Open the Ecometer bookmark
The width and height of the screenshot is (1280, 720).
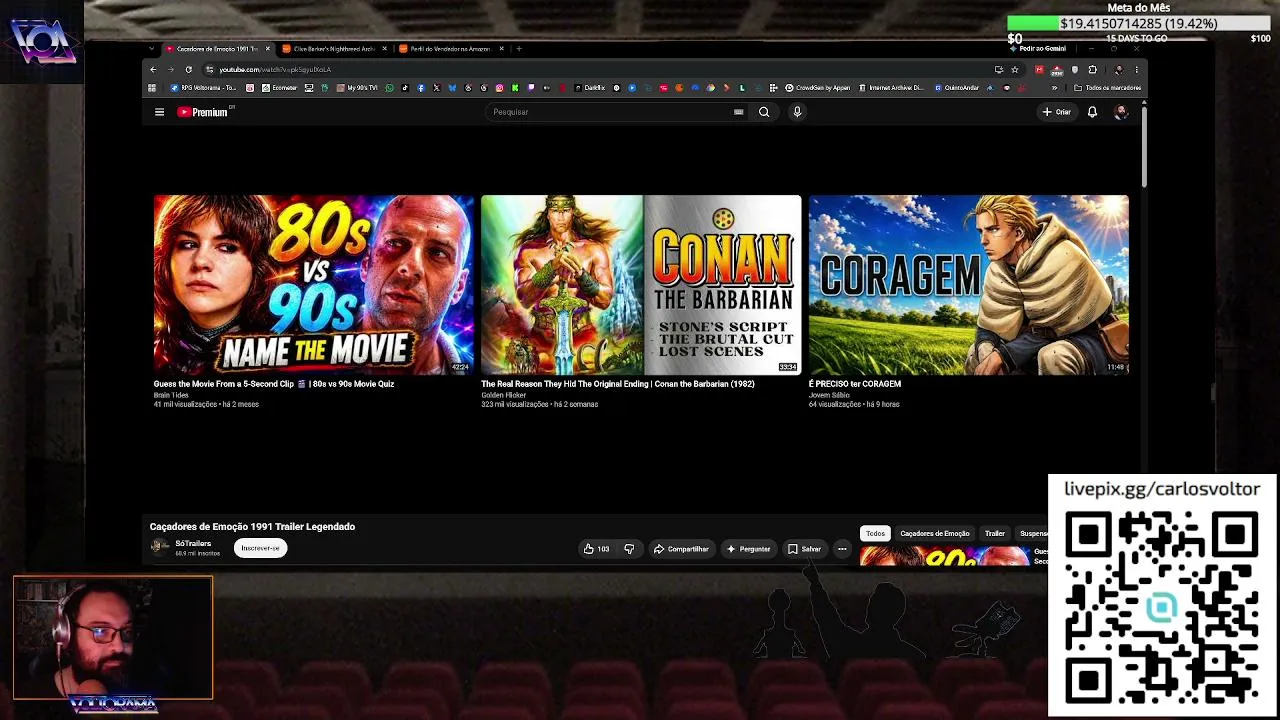tap(280, 88)
